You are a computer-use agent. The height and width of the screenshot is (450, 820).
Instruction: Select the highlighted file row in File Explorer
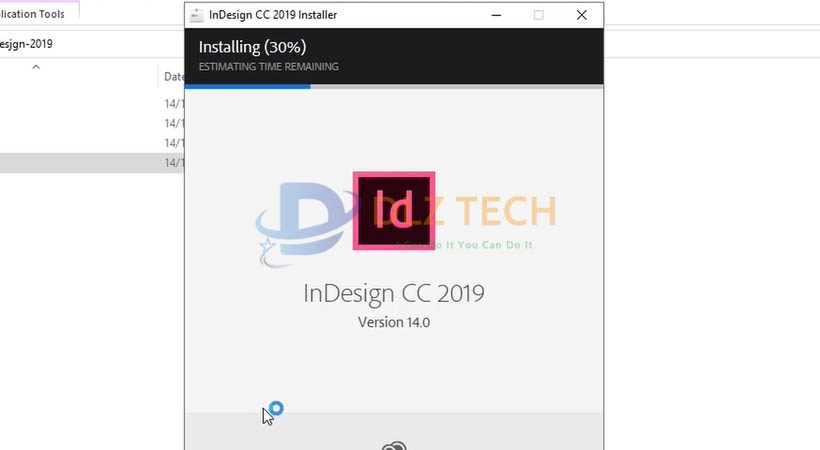tap(92, 163)
